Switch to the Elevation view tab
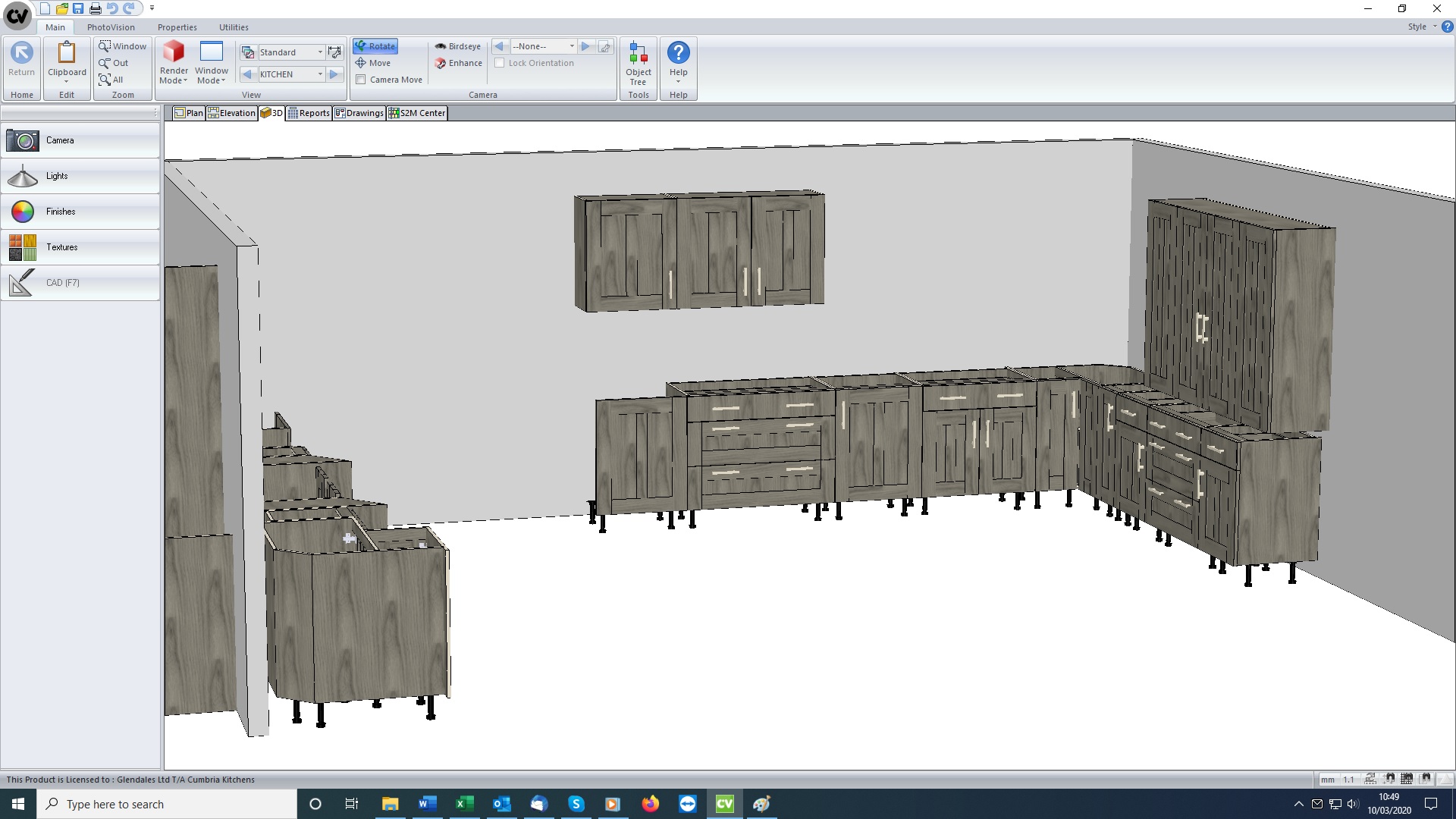Screen dimensions: 1456x819 (x=232, y=113)
